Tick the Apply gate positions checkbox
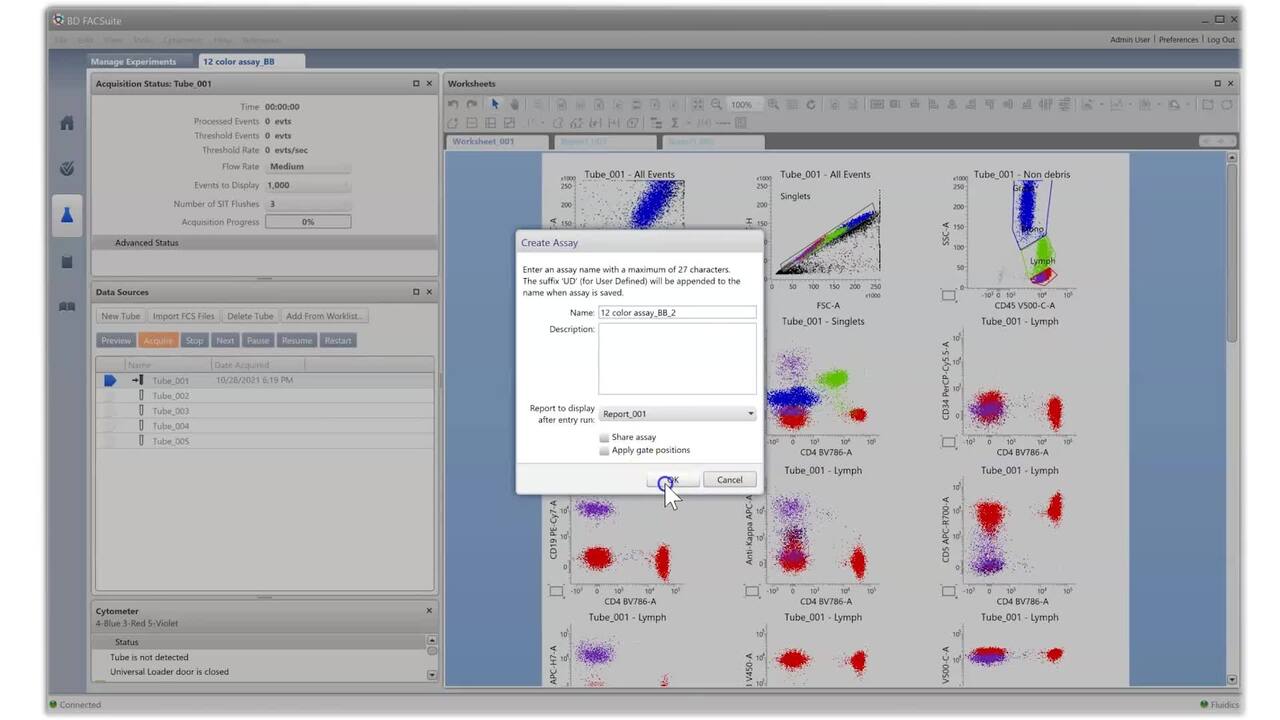 pyautogui.click(x=604, y=451)
